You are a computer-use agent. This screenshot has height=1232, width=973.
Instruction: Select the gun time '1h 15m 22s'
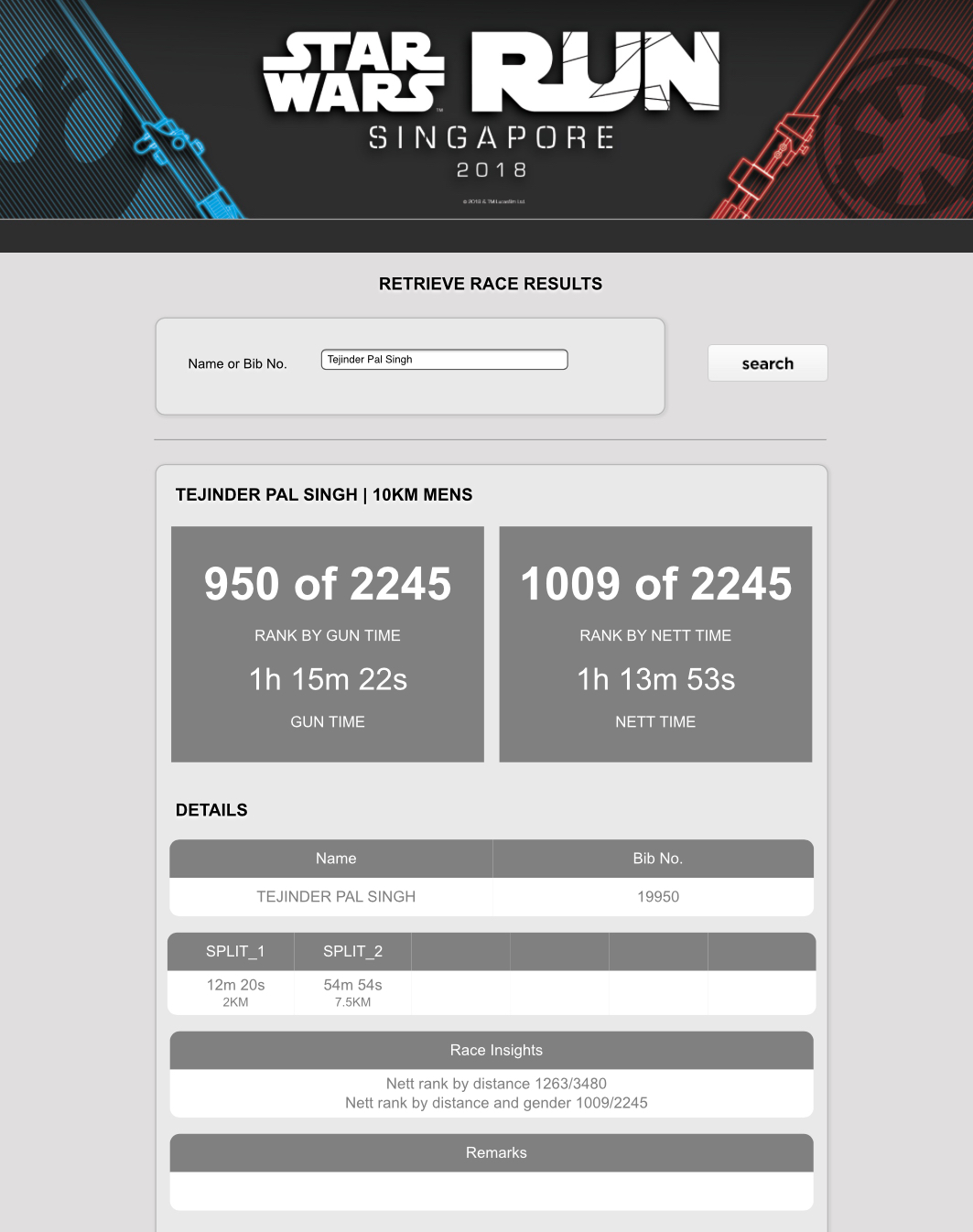[328, 679]
